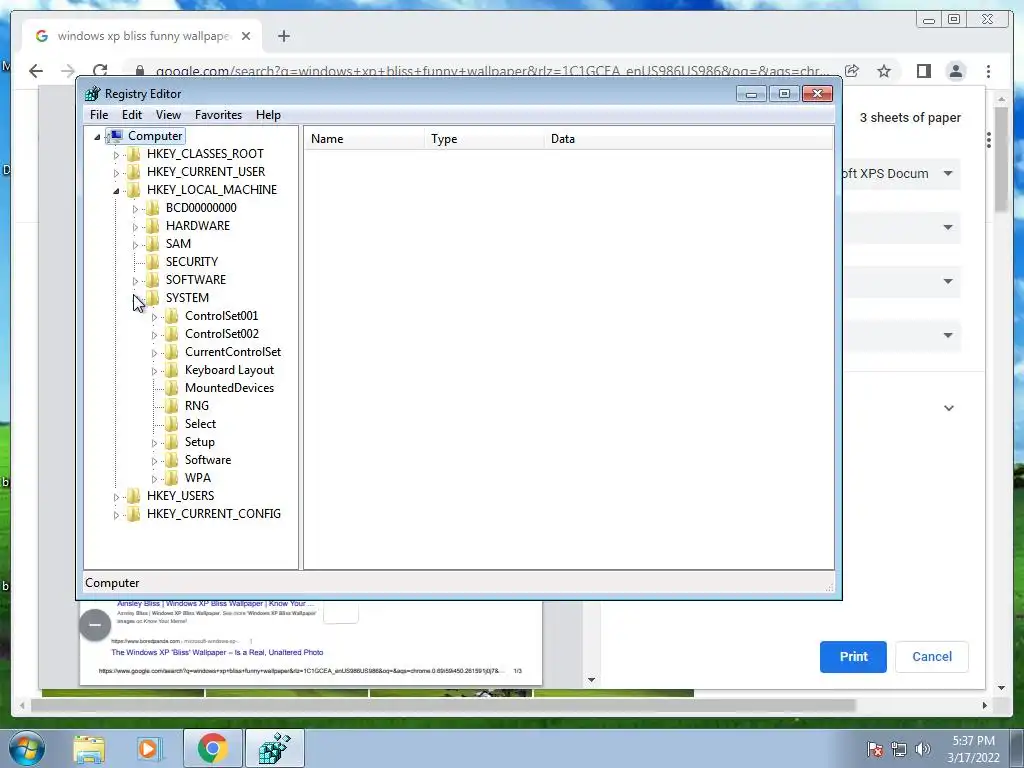Click the RNG folder icon

(171, 406)
